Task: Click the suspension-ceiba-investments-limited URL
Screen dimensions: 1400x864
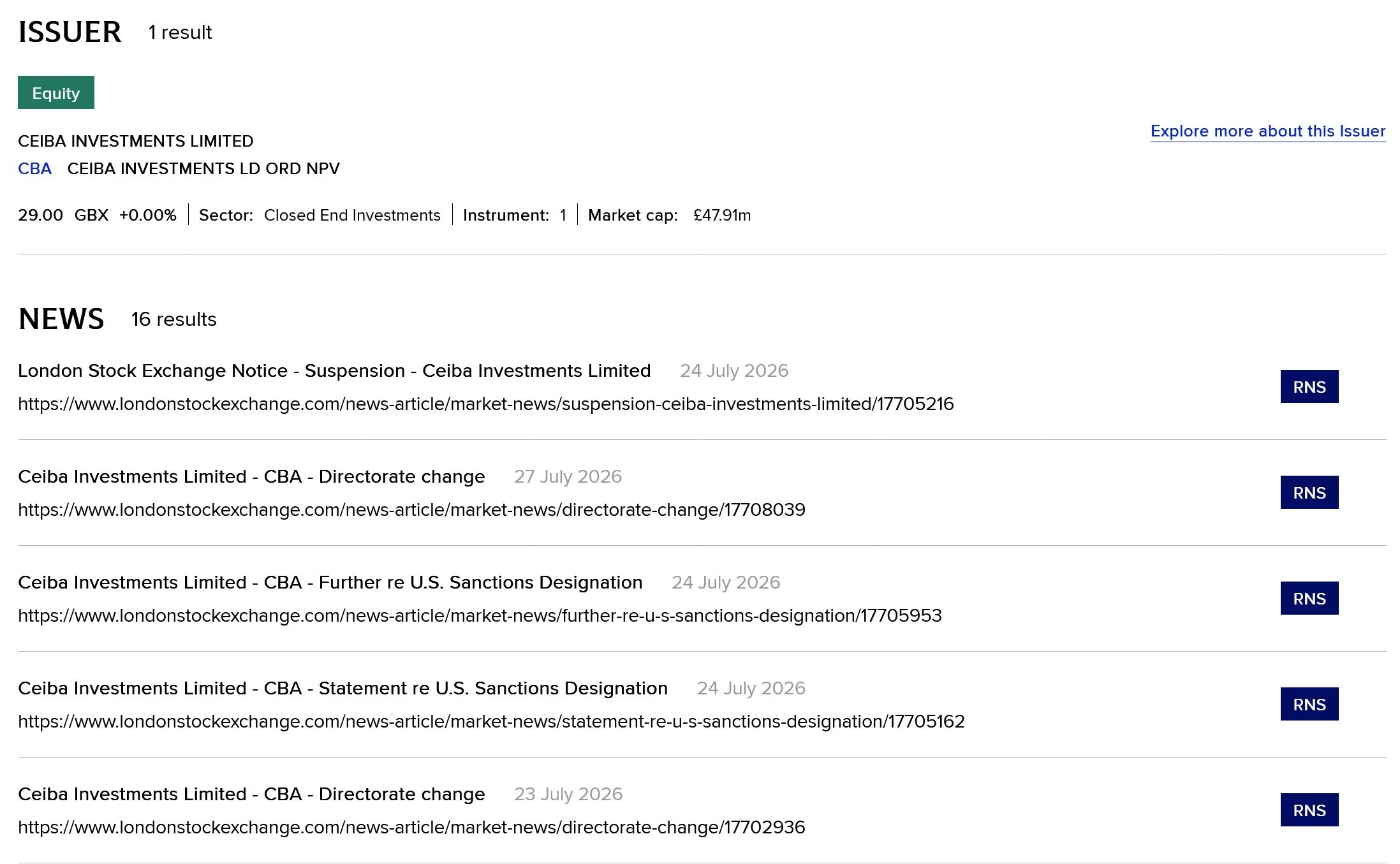Action: pos(486,404)
